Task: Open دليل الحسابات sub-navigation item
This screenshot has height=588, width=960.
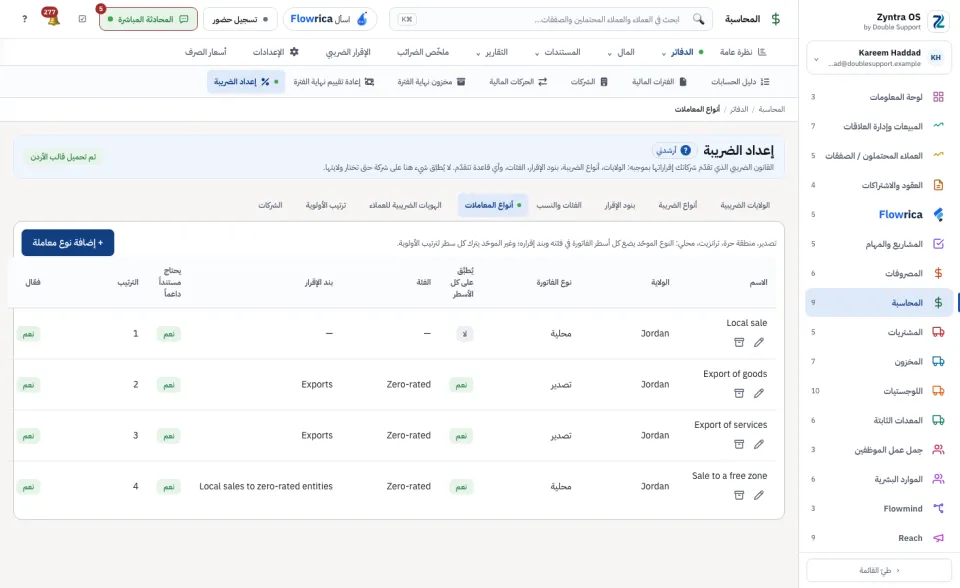Action: tap(740, 81)
